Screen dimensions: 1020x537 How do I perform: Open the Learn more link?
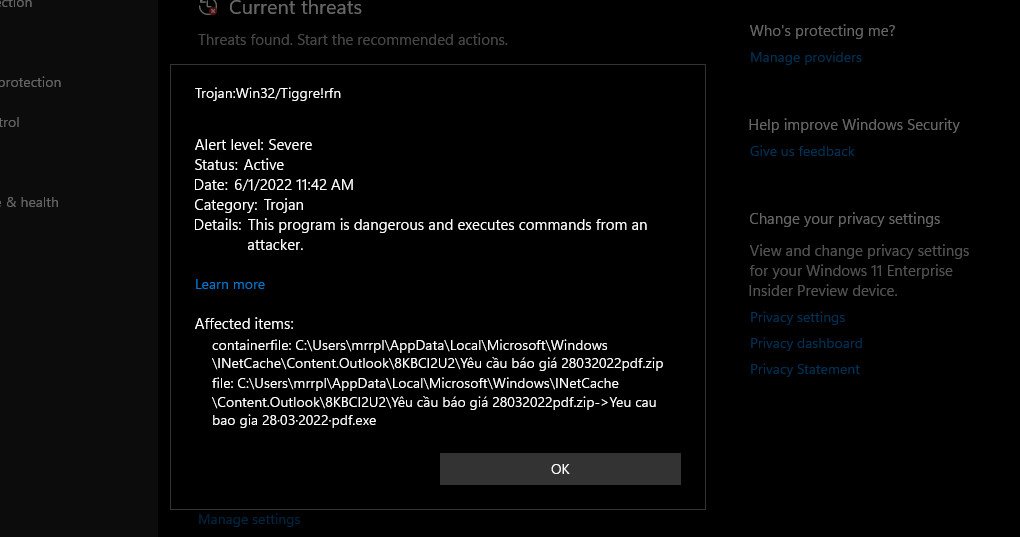[230, 284]
